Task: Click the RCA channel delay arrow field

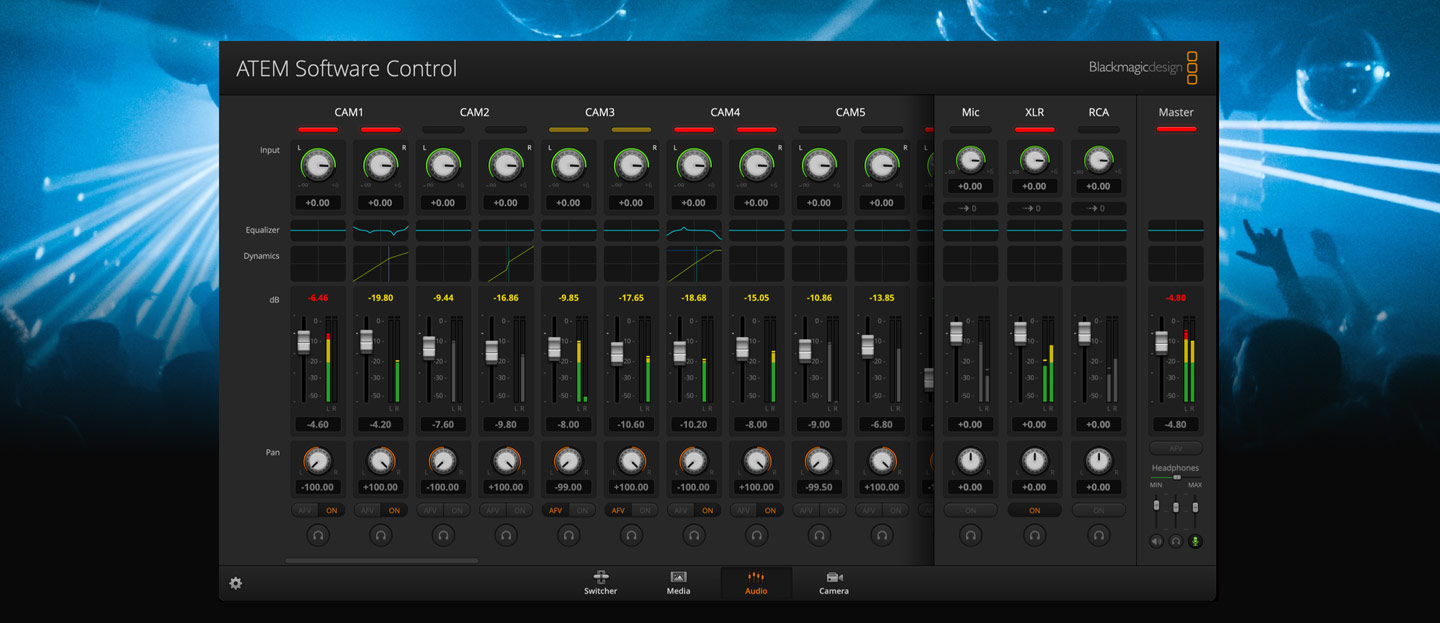Action: 1098,208
